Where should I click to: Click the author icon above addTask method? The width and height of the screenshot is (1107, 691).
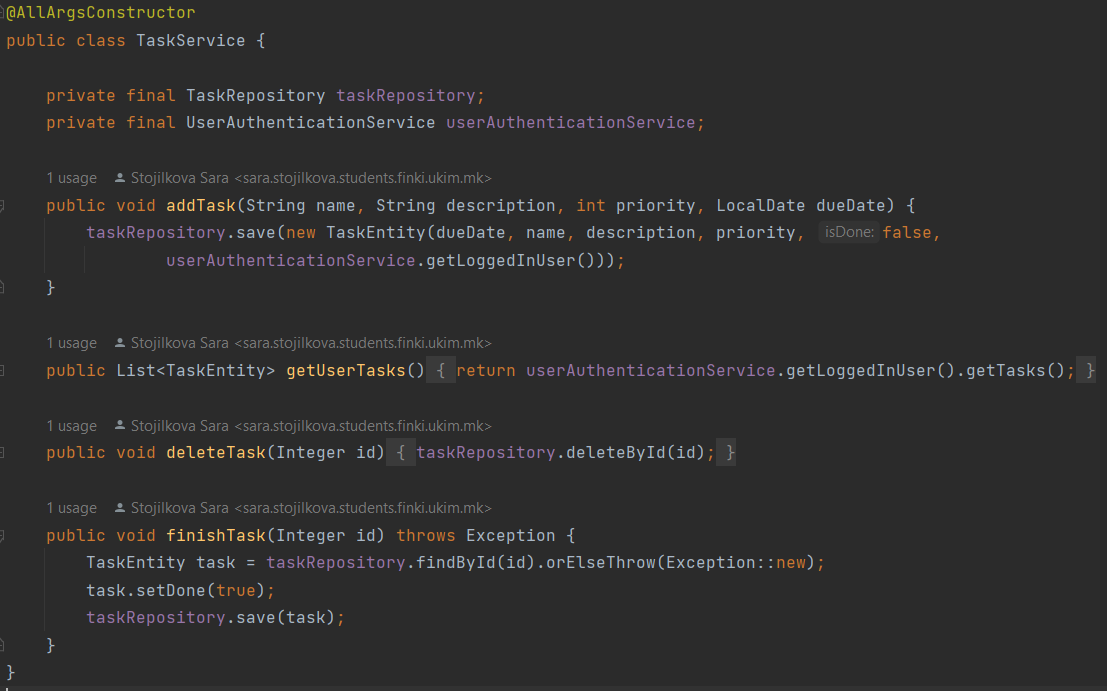pyautogui.click(x=120, y=178)
